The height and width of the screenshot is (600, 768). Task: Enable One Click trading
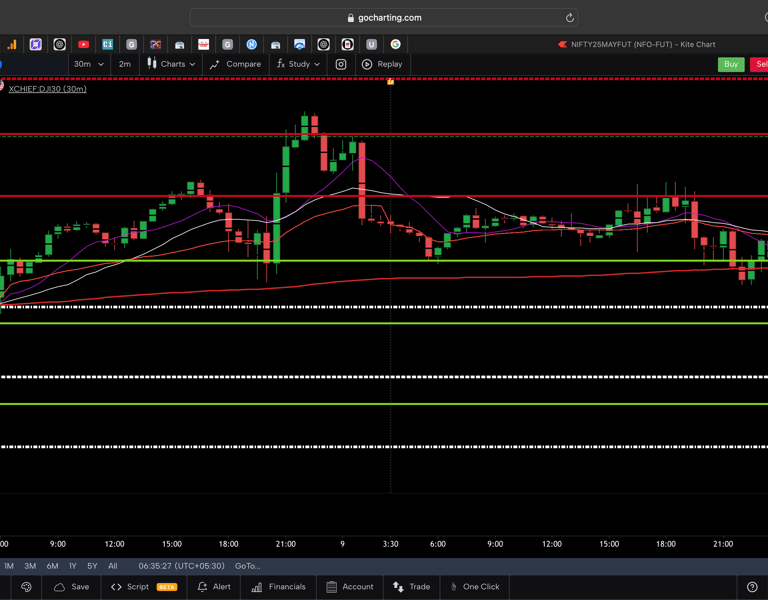pyautogui.click(x=475, y=587)
